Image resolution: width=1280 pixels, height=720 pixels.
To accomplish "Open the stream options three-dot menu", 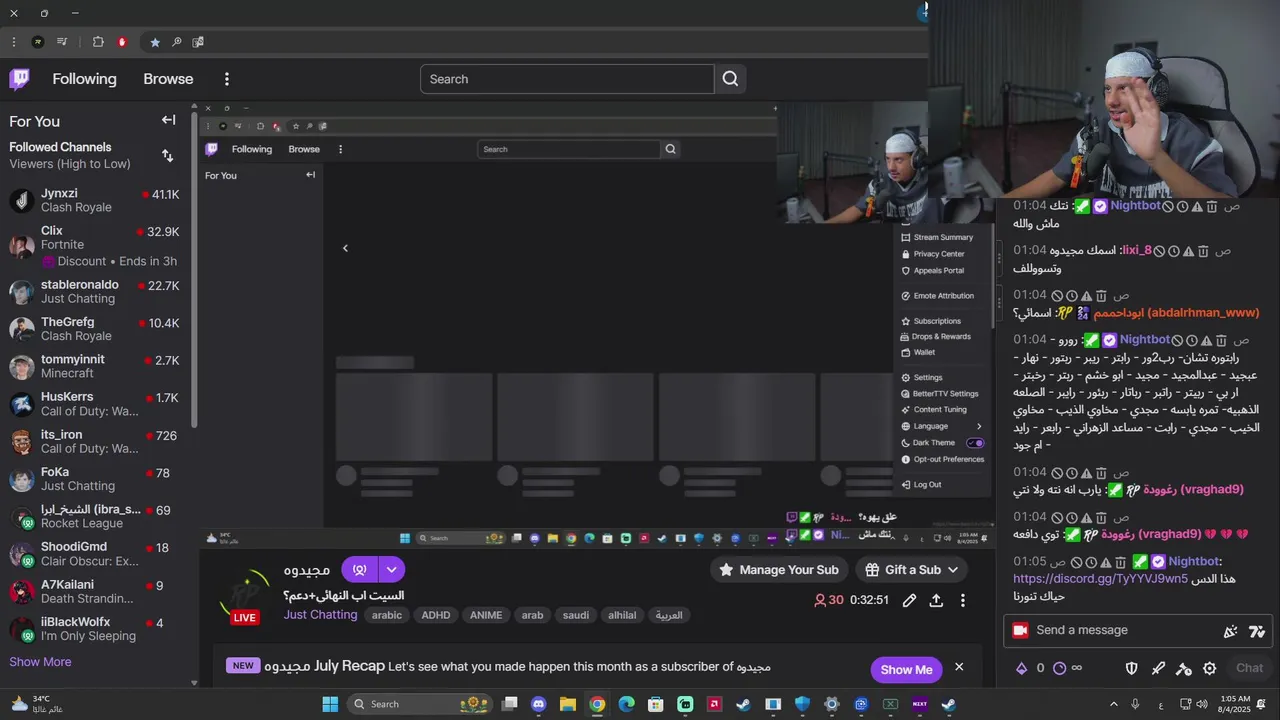I will [963, 600].
